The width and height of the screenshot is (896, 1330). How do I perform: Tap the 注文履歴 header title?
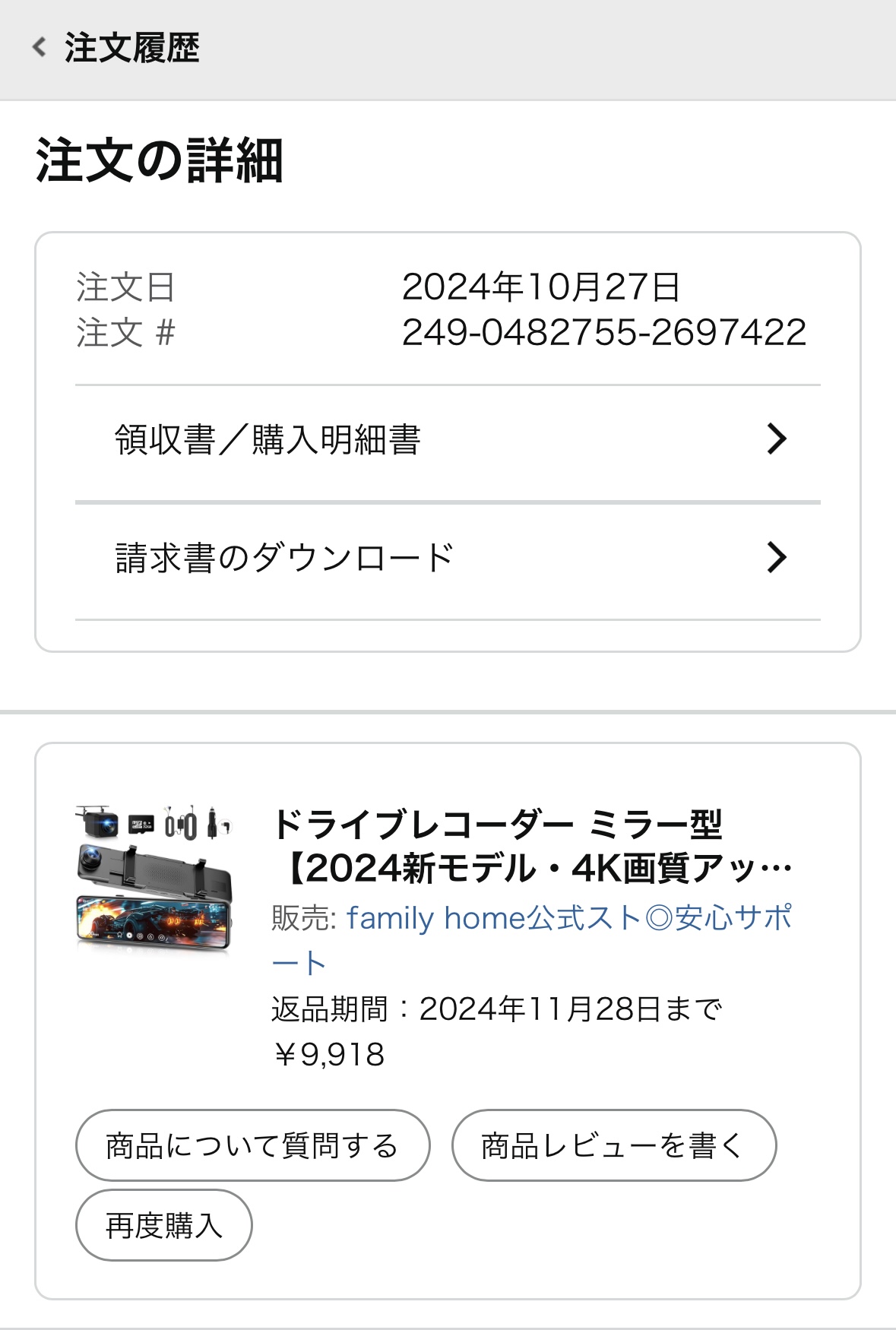pos(131,48)
